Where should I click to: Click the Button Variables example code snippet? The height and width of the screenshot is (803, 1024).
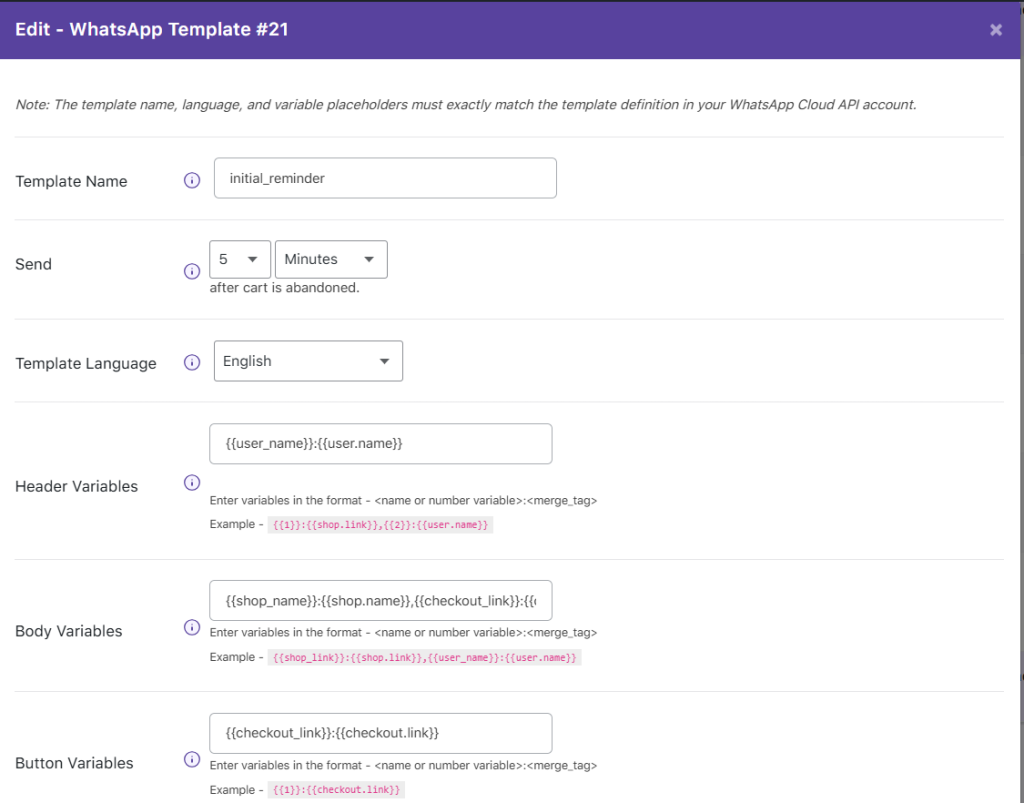[336, 790]
